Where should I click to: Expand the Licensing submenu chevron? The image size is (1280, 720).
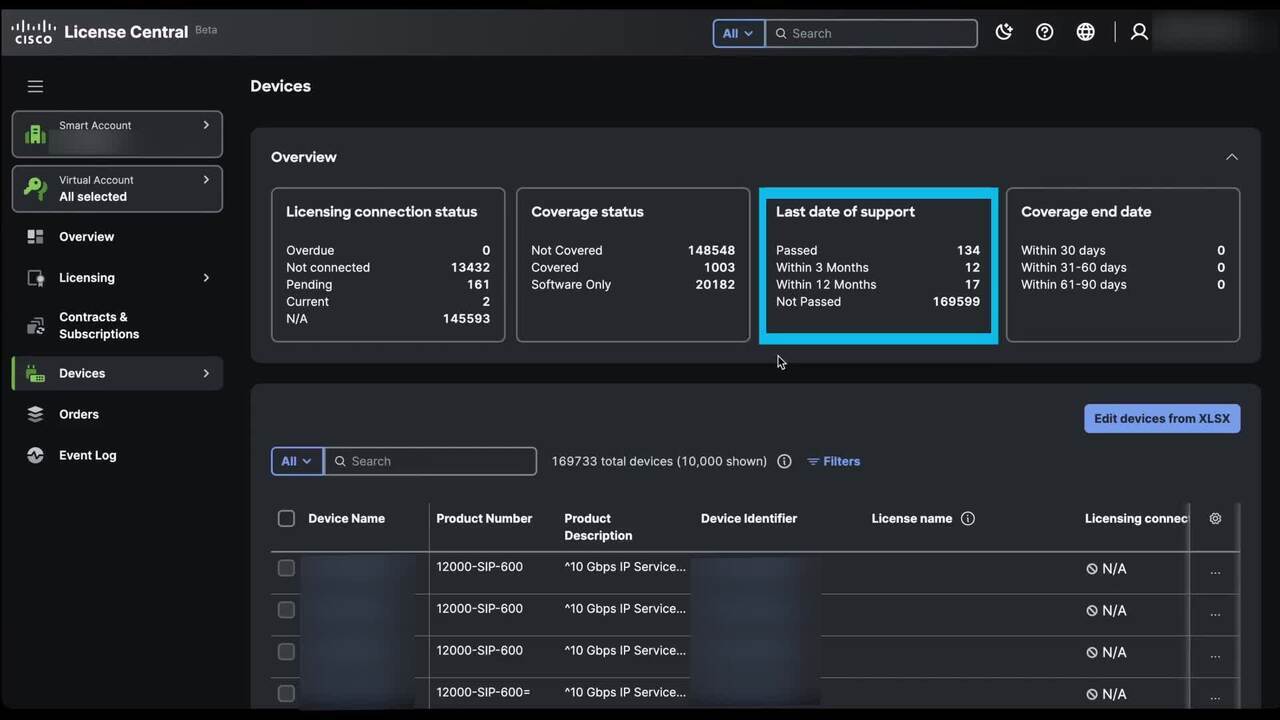click(206, 278)
